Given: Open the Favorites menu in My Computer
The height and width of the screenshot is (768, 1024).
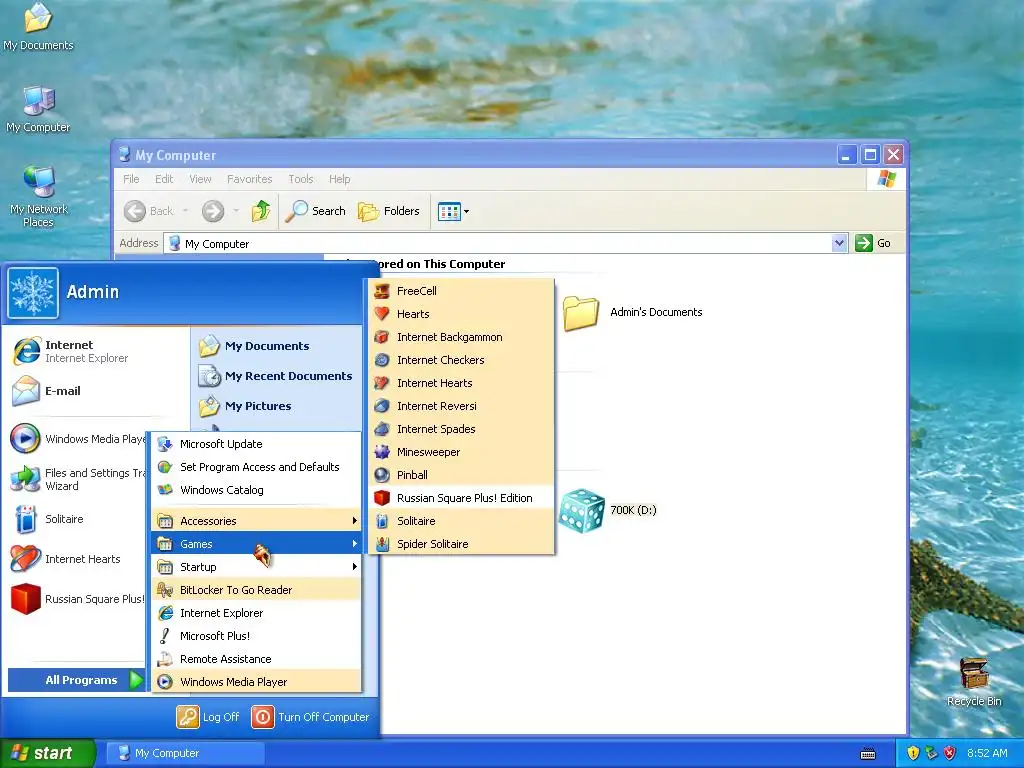Looking at the screenshot, I should 249,179.
